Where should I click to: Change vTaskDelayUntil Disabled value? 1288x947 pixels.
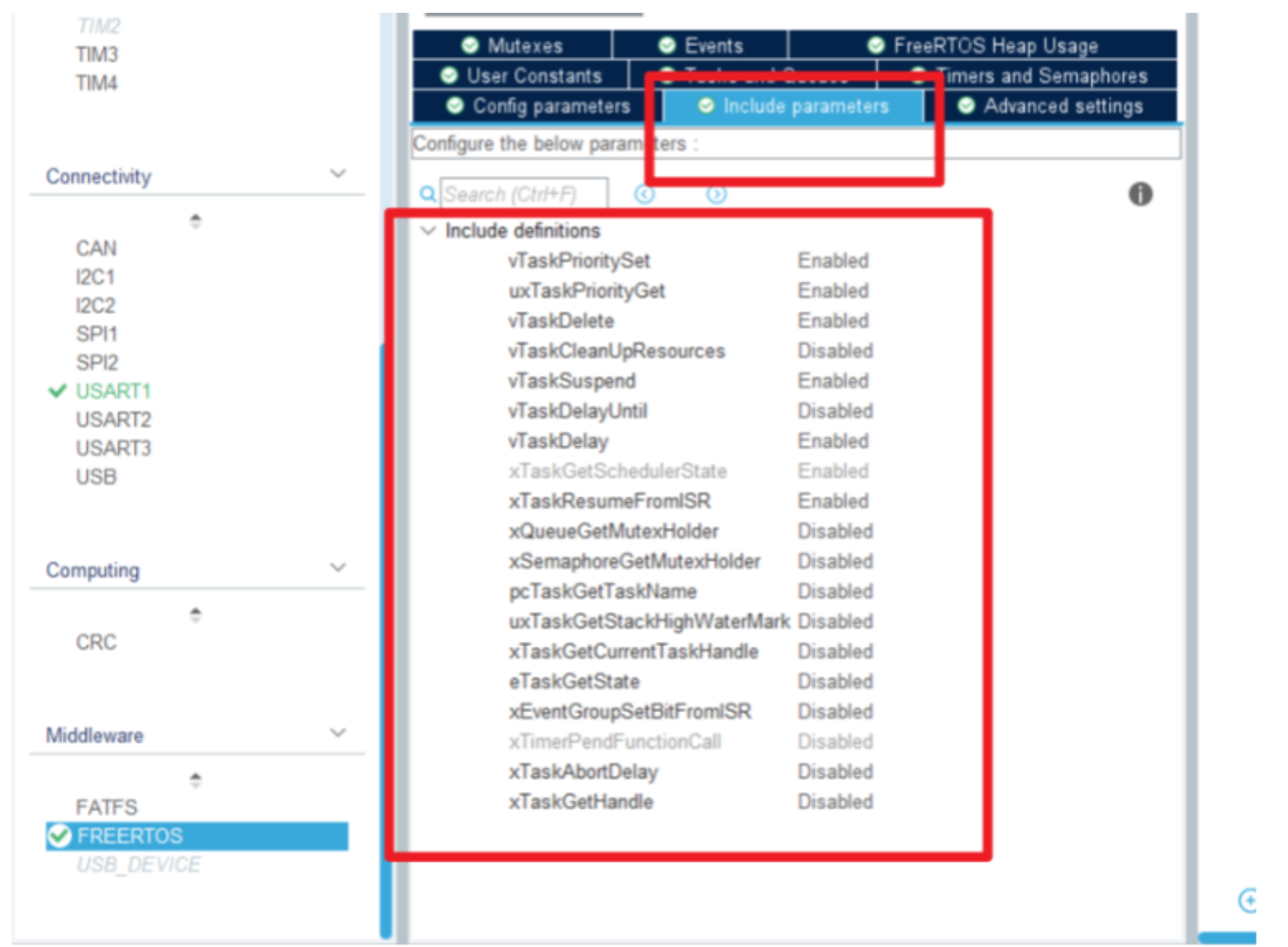point(835,411)
